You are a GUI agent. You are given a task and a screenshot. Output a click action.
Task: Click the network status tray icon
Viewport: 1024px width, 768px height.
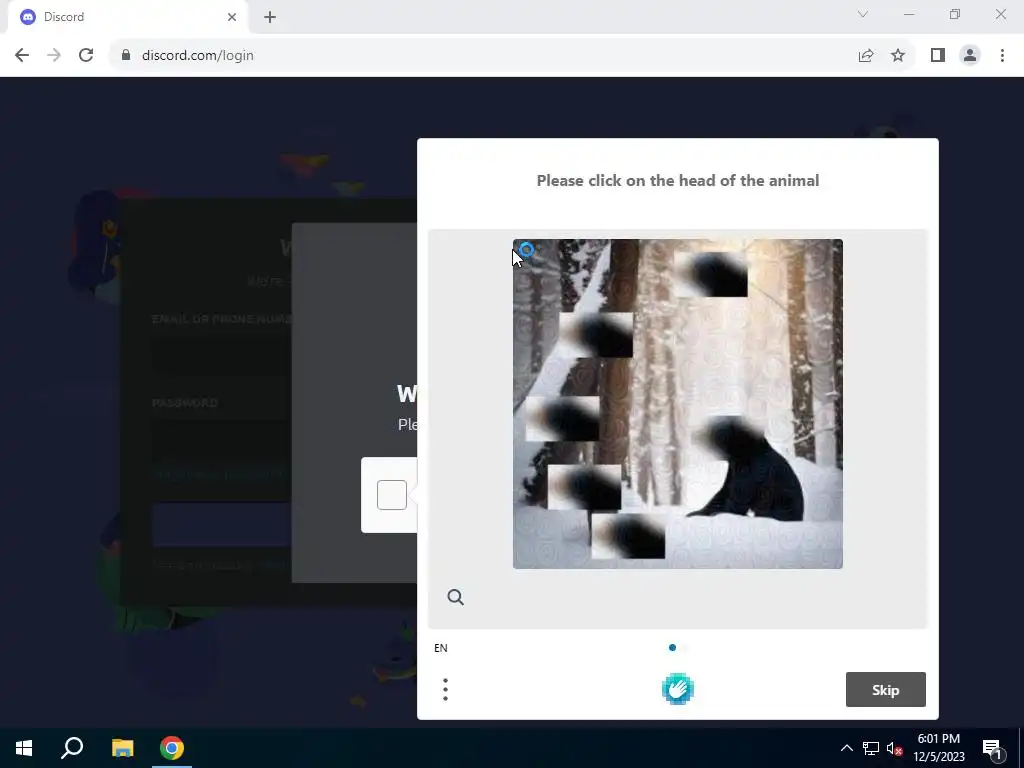(871, 748)
